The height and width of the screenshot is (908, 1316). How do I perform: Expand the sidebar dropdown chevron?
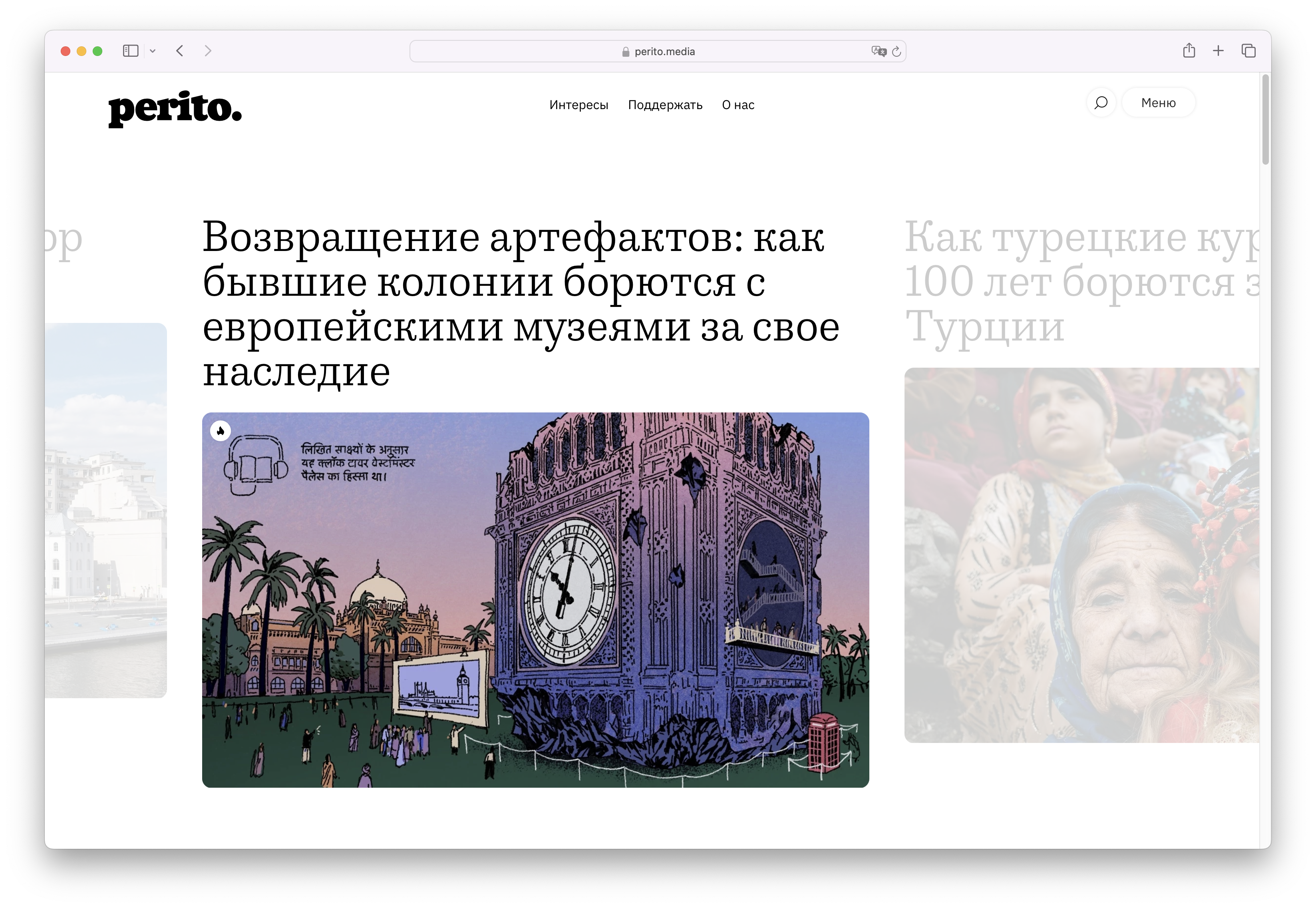[153, 51]
